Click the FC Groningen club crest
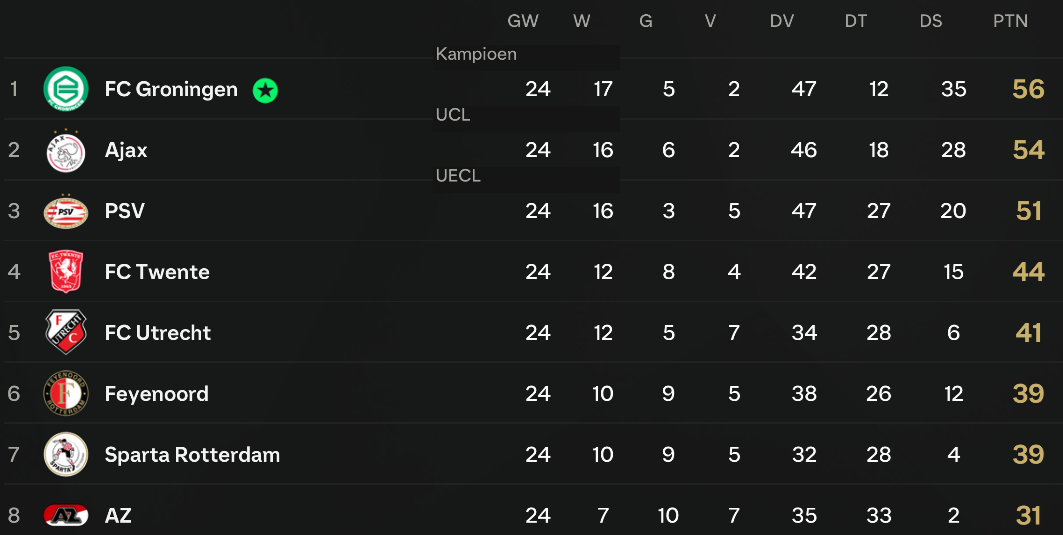The image size is (1063, 535). tap(66, 89)
